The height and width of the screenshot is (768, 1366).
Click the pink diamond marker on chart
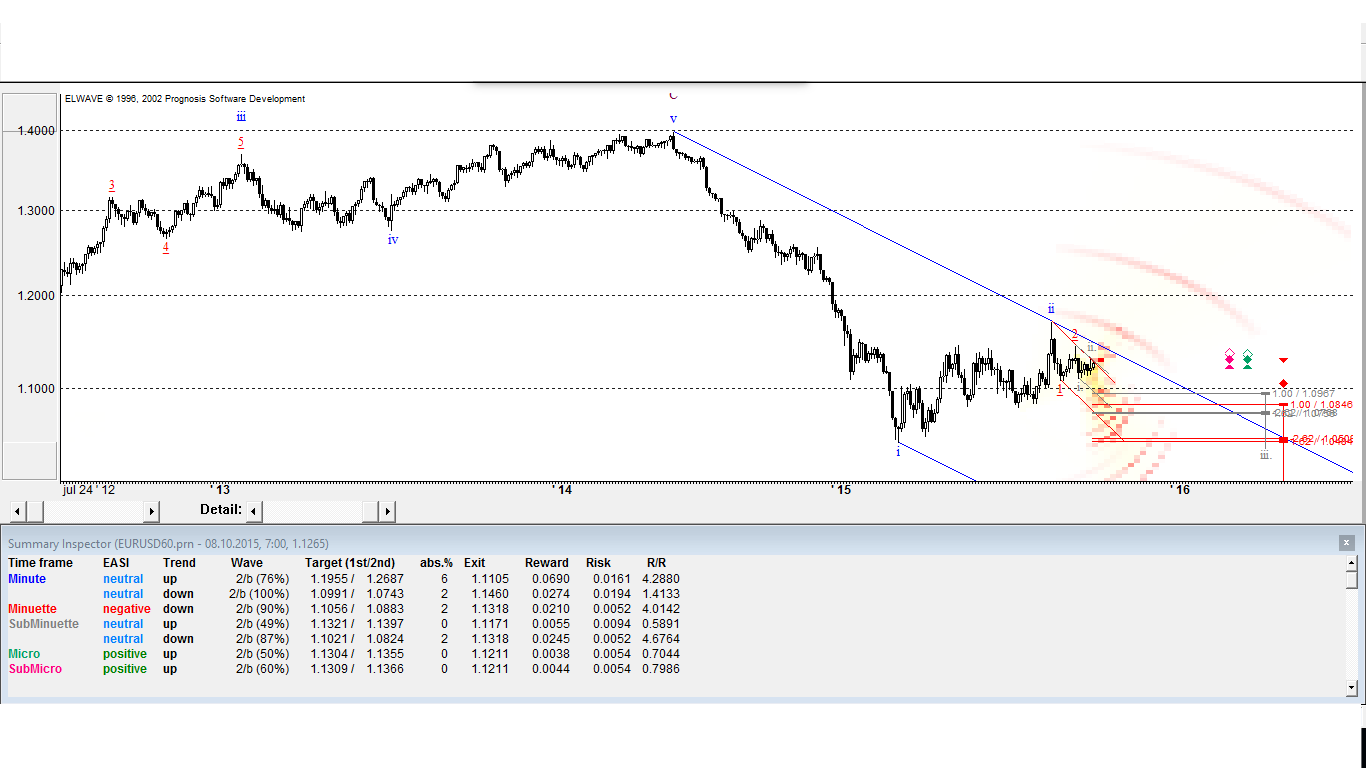point(1230,361)
